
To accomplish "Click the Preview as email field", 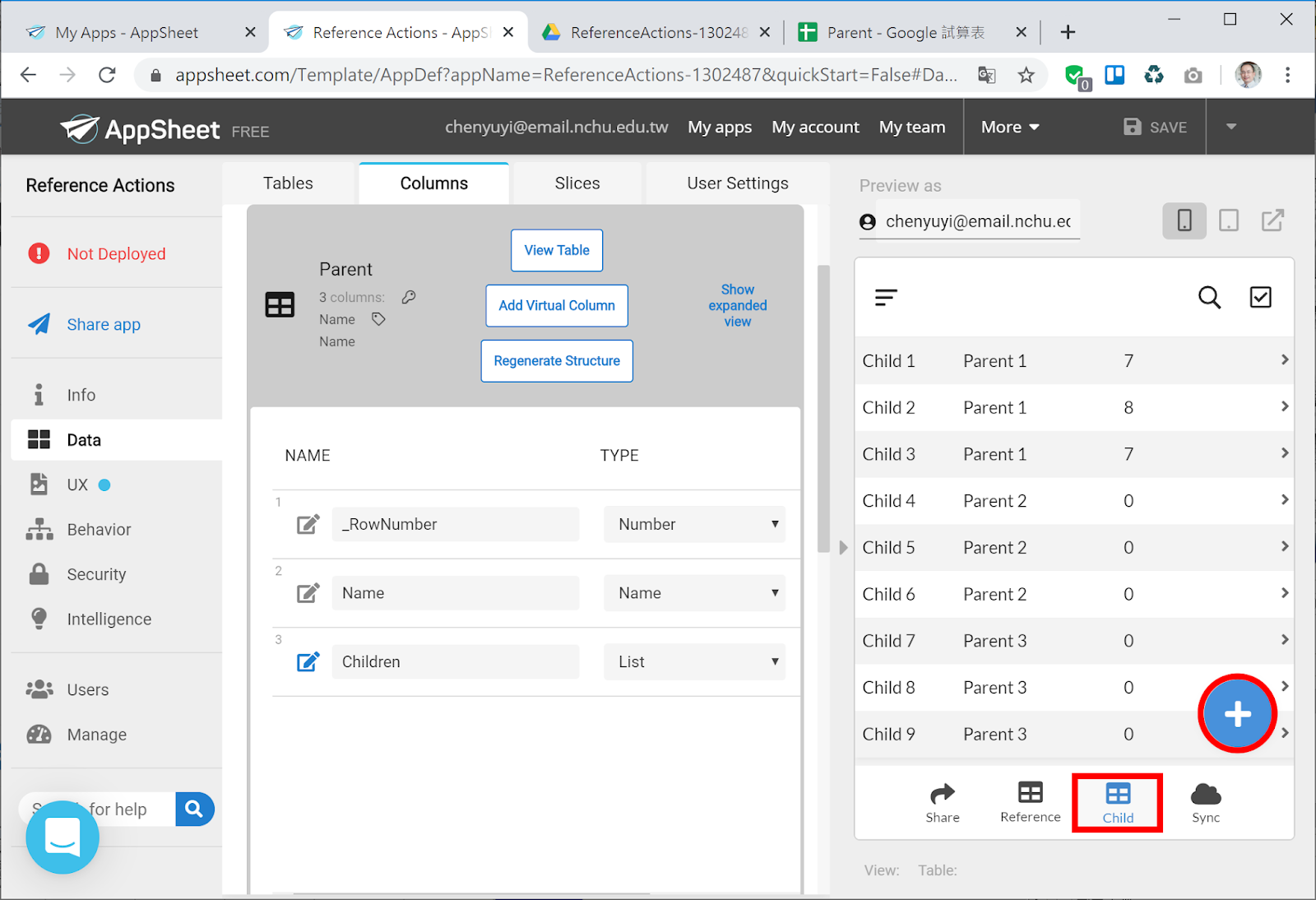I will pos(977,221).
